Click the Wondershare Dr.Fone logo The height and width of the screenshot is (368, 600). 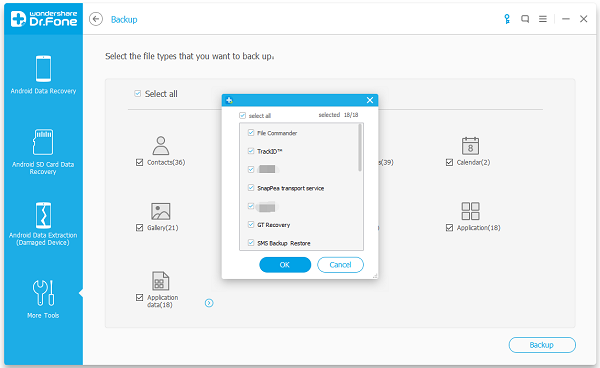(44, 19)
